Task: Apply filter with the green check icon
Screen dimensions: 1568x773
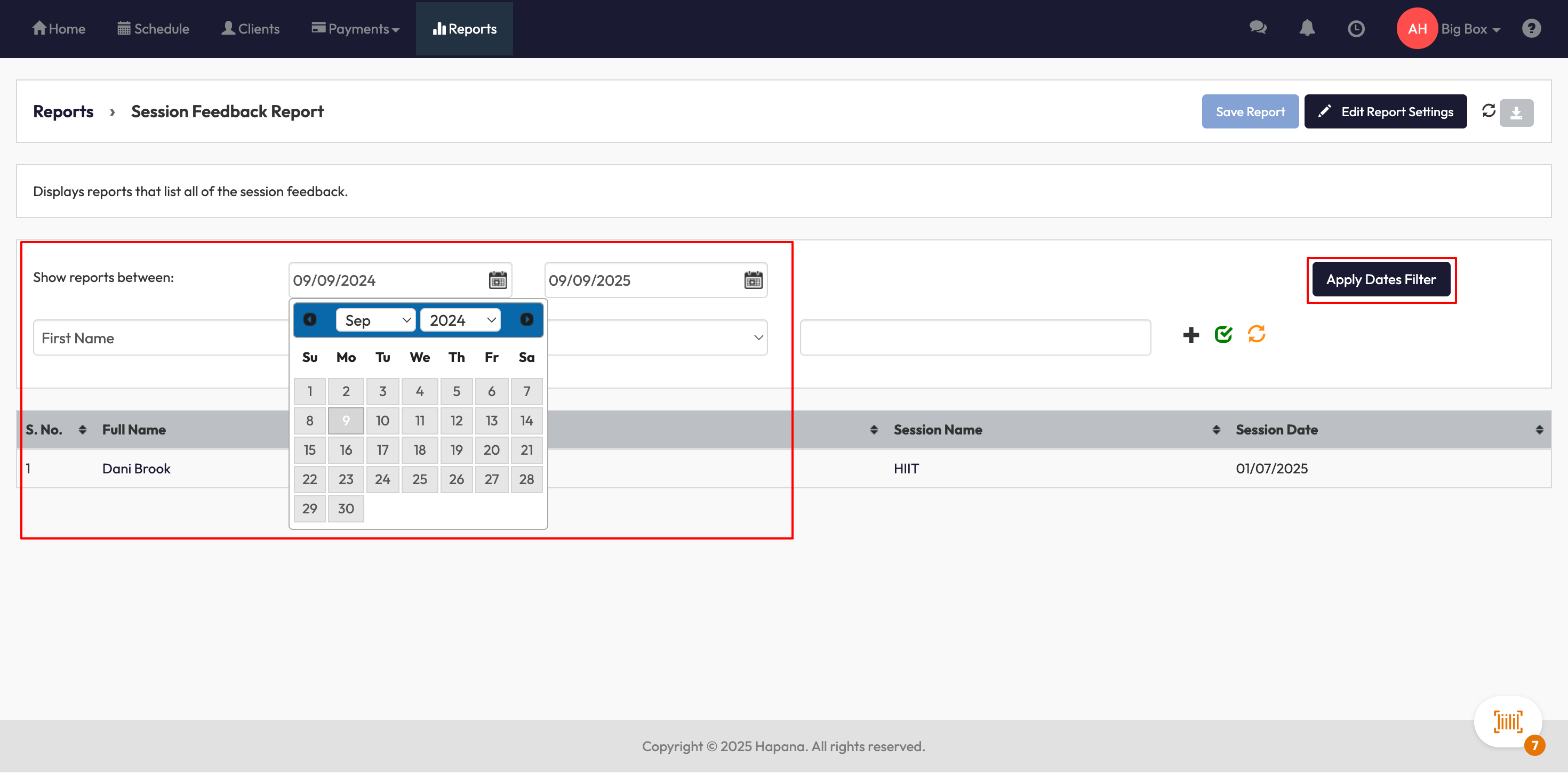Action: point(1223,334)
